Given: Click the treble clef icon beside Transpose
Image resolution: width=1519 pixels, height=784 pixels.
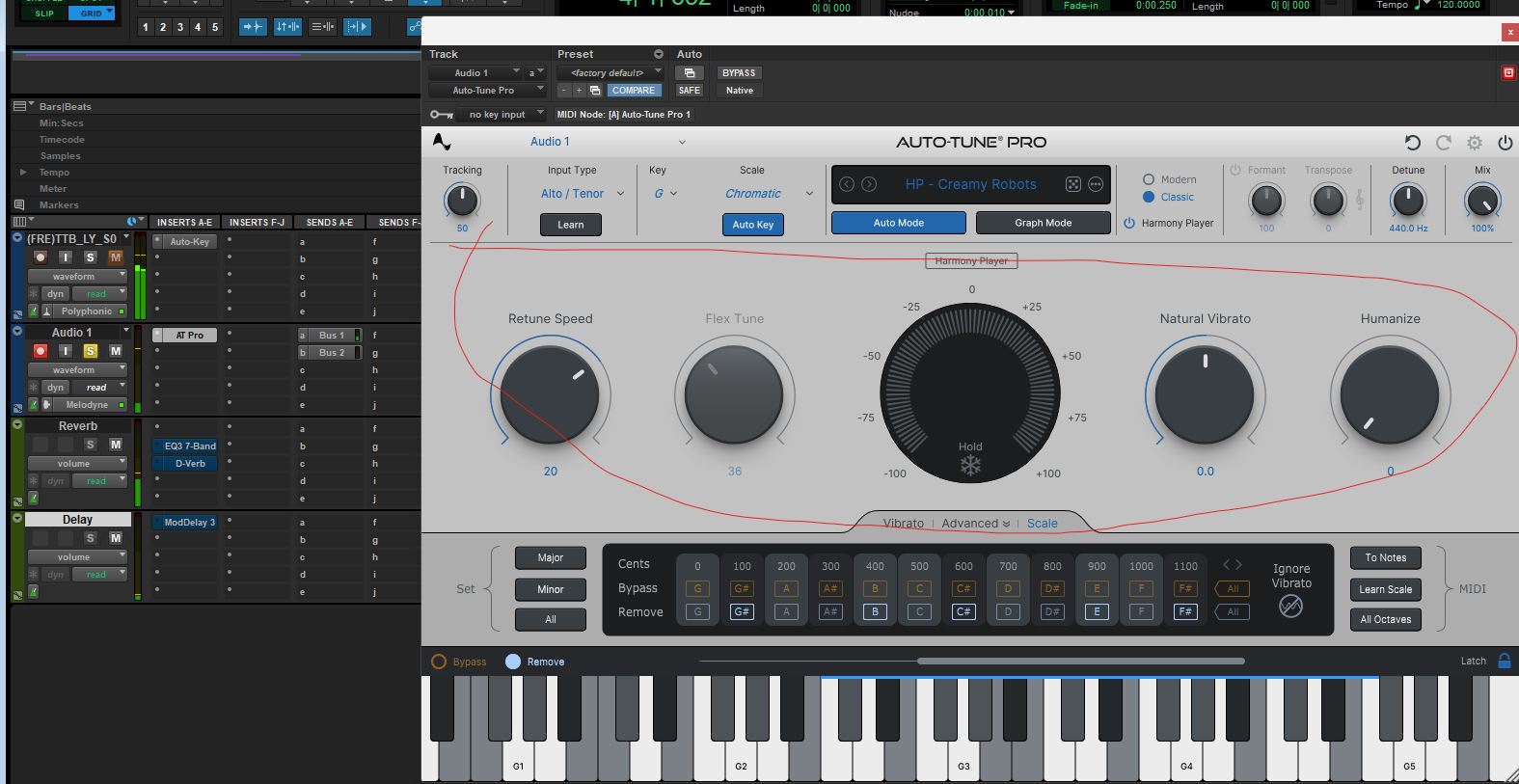Looking at the screenshot, I should tap(1360, 200).
